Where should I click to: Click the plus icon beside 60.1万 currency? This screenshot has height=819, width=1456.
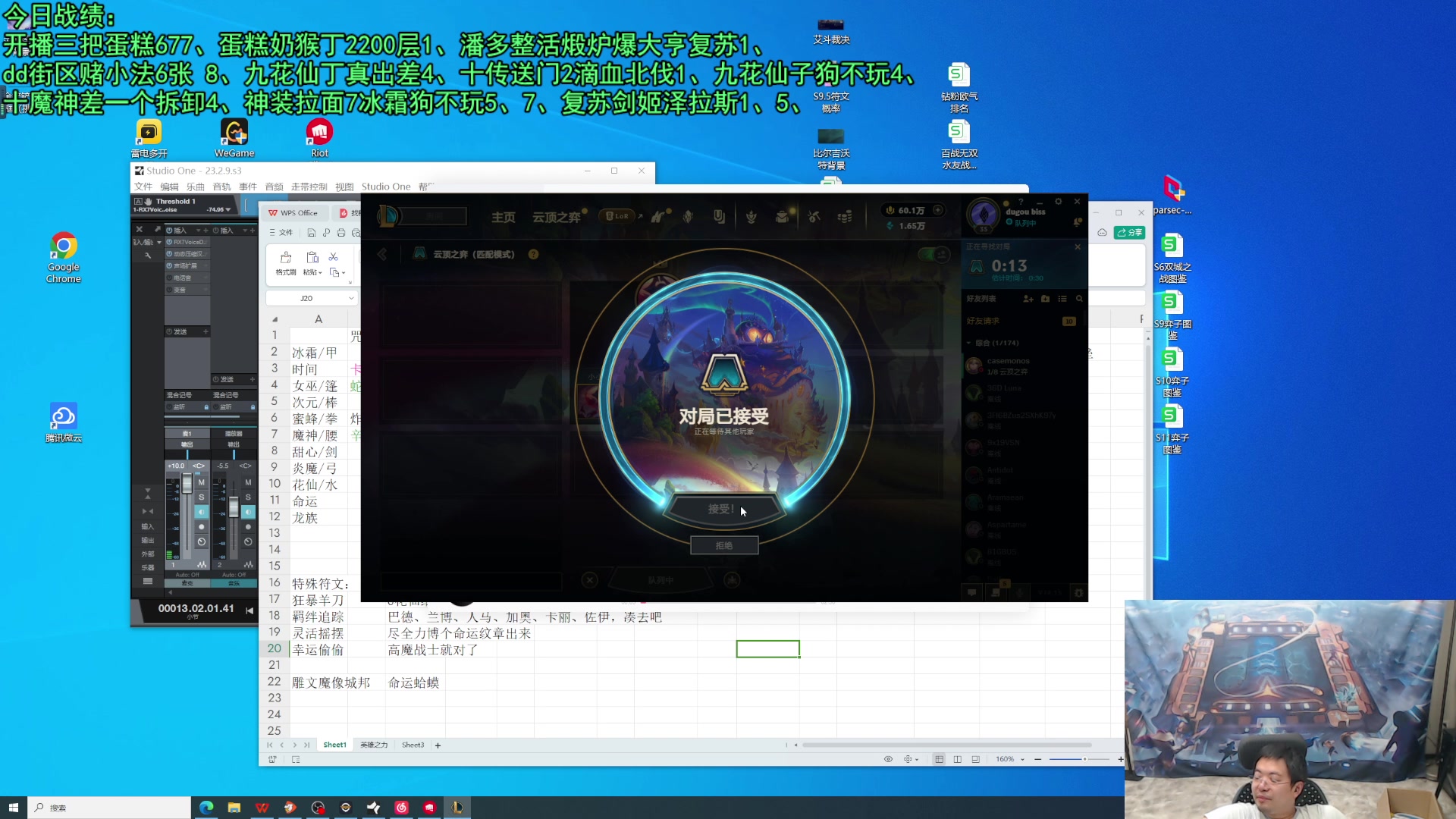pyautogui.click(x=938, y=210)
